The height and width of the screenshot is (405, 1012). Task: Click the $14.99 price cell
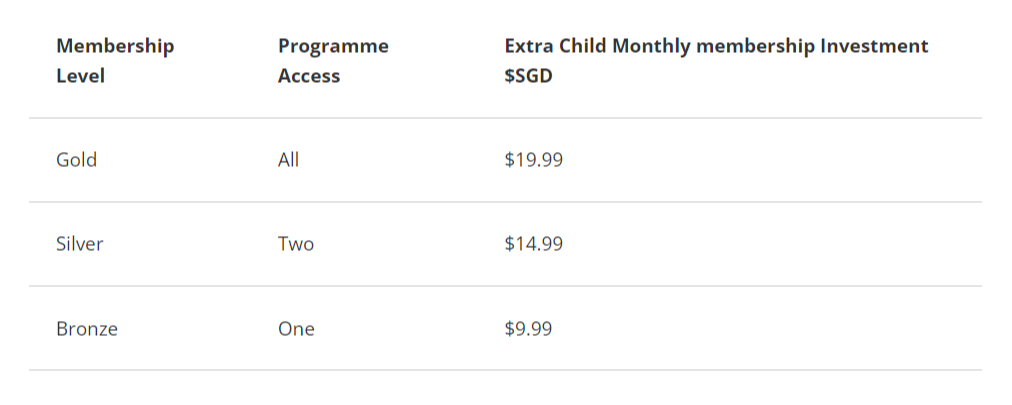(x=534, y=244)
